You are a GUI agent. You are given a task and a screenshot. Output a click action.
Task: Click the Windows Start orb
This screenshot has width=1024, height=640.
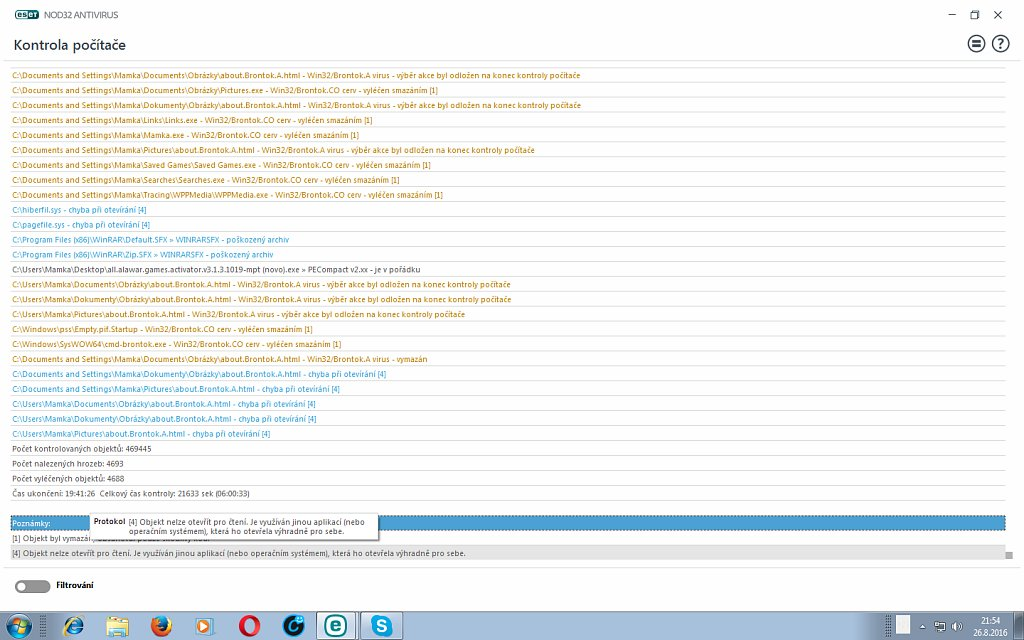click(19, 626)
